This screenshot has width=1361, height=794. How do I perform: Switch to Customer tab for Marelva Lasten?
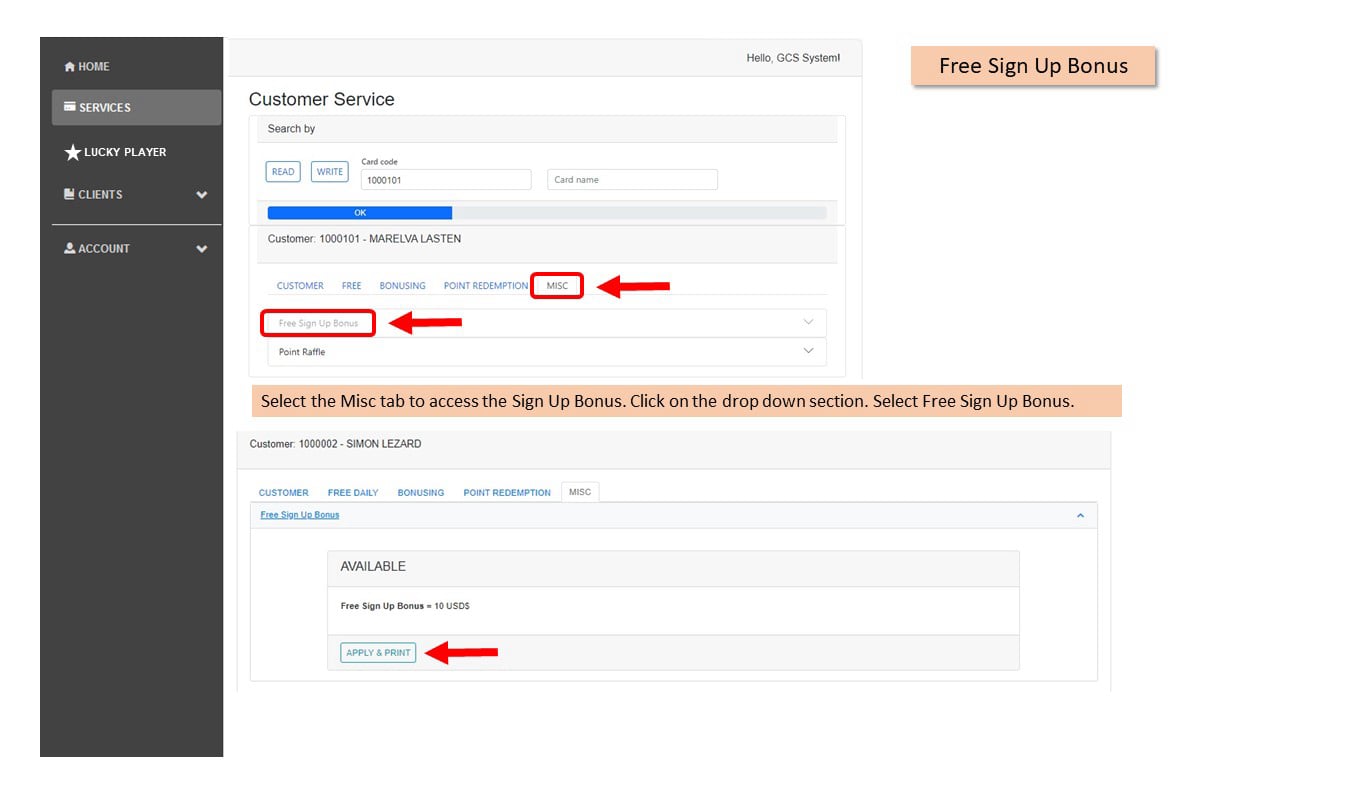300,286
